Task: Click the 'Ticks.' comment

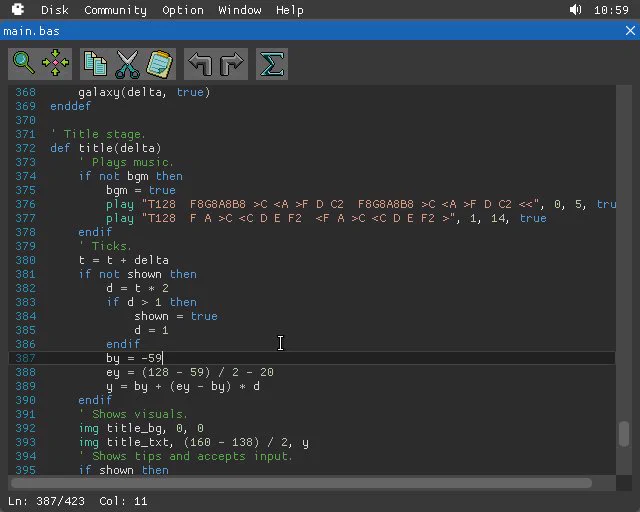Action: click(105, 246)
